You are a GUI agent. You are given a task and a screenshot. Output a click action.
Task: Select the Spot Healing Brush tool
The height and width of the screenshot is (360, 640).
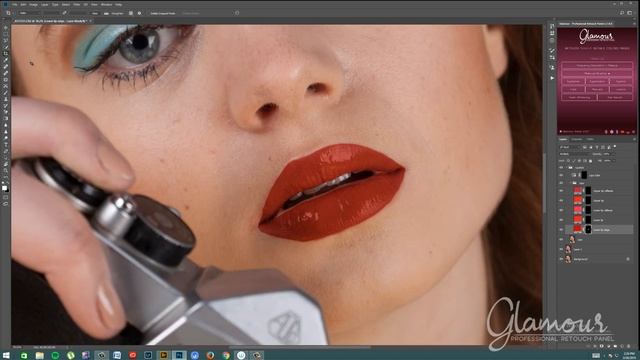click(6, 66)
